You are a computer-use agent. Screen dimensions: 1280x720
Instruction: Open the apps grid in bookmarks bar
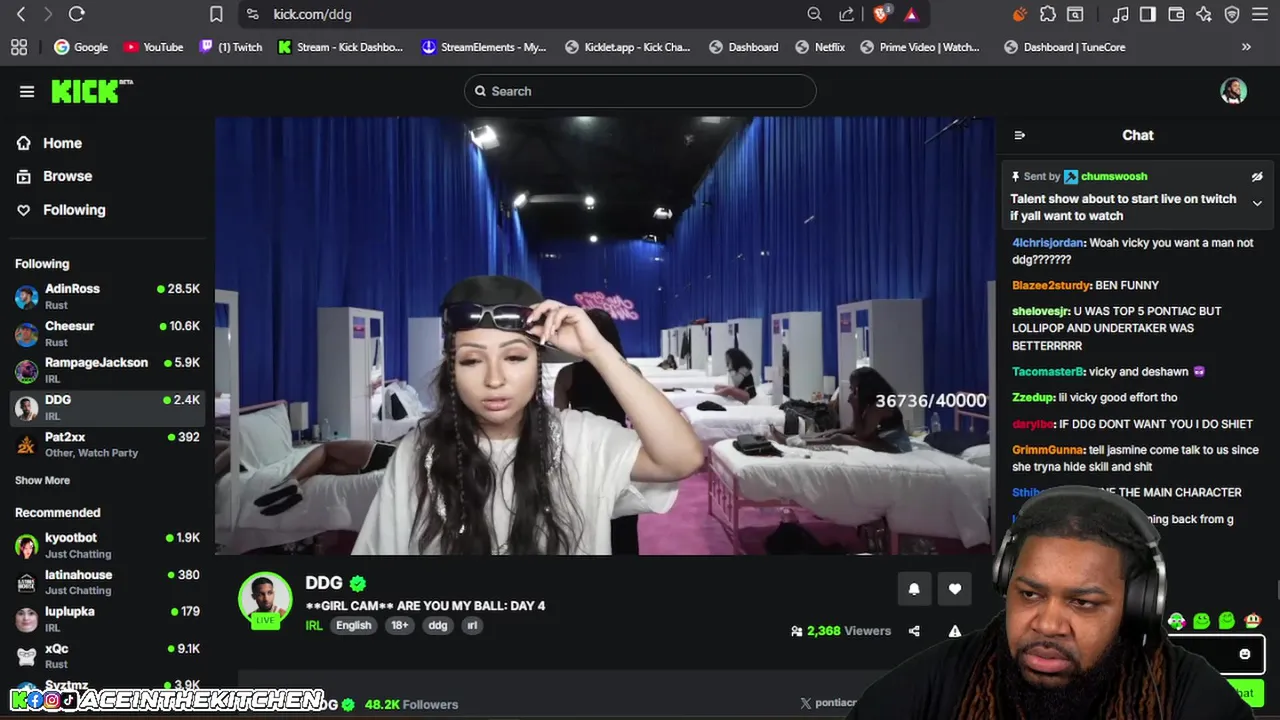pyautogui.click(x=19, y=47)
